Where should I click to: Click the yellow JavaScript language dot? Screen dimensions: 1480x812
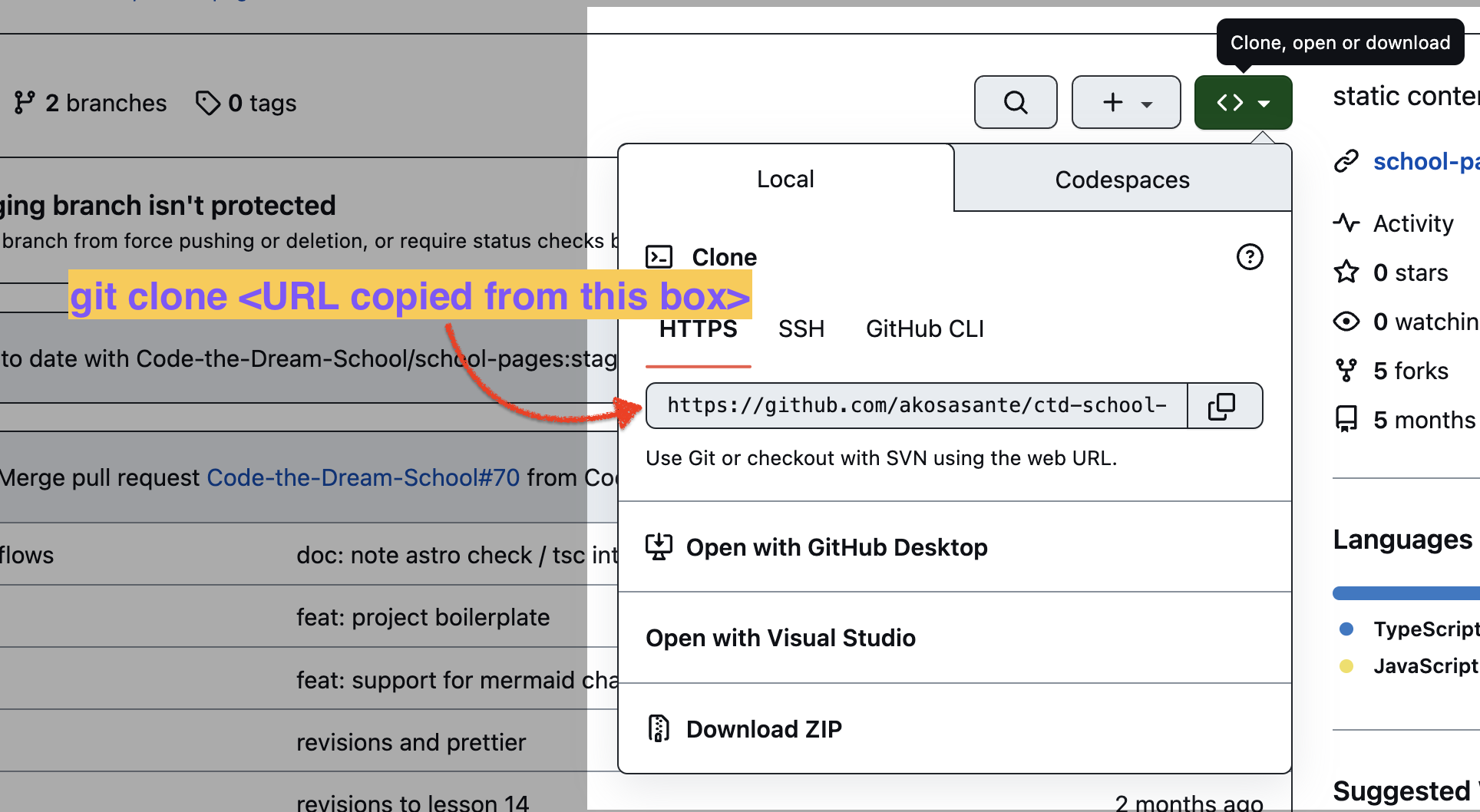click(x=1346, y=665)
